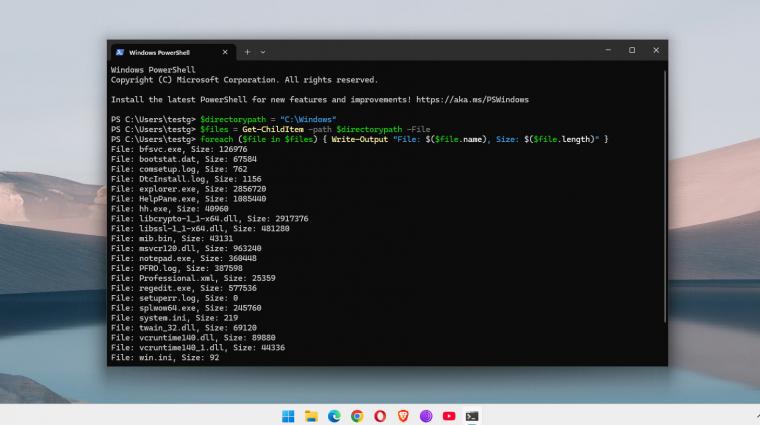Click the output line for PFRO.log
This screenshot has height=425, width=760.
pyautogui.click(x=177, y=268)
